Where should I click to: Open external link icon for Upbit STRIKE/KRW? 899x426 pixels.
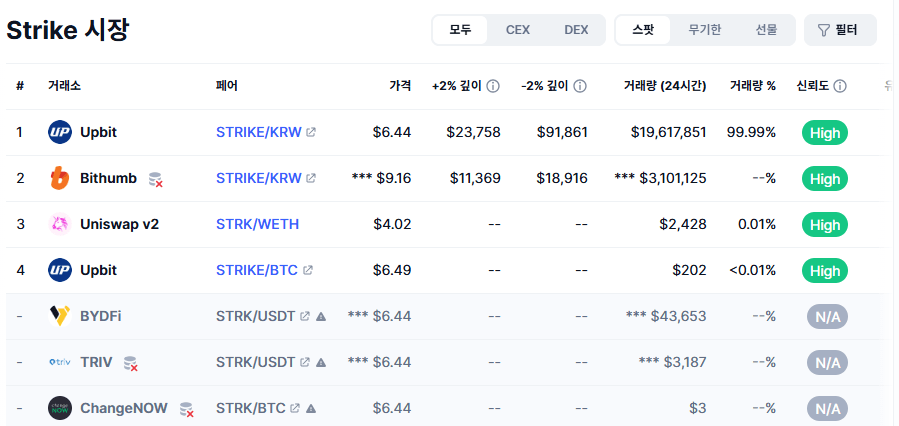click(x=311, y=132)
